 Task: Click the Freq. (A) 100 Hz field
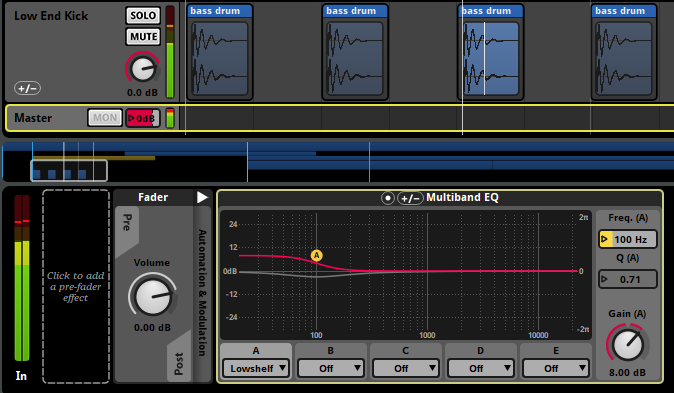point(628,239)
